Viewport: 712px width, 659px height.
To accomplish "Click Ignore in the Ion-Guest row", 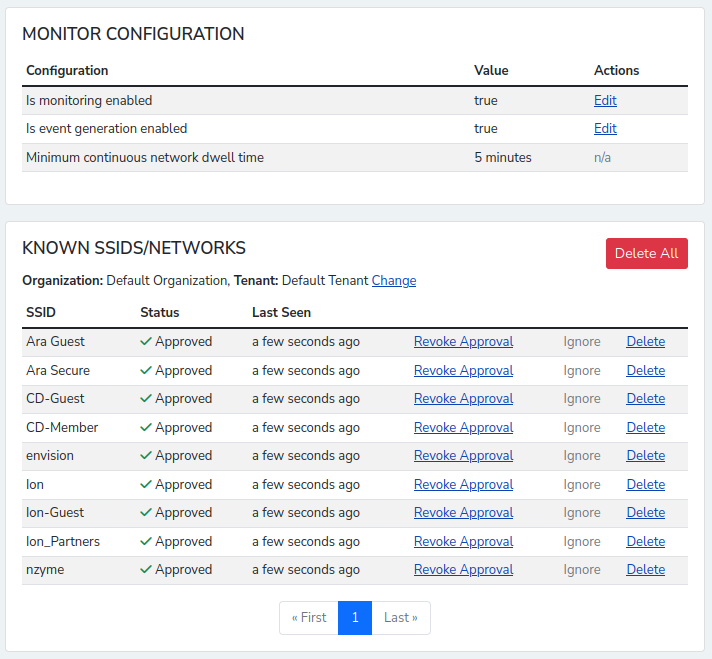I will click(582, 513).
